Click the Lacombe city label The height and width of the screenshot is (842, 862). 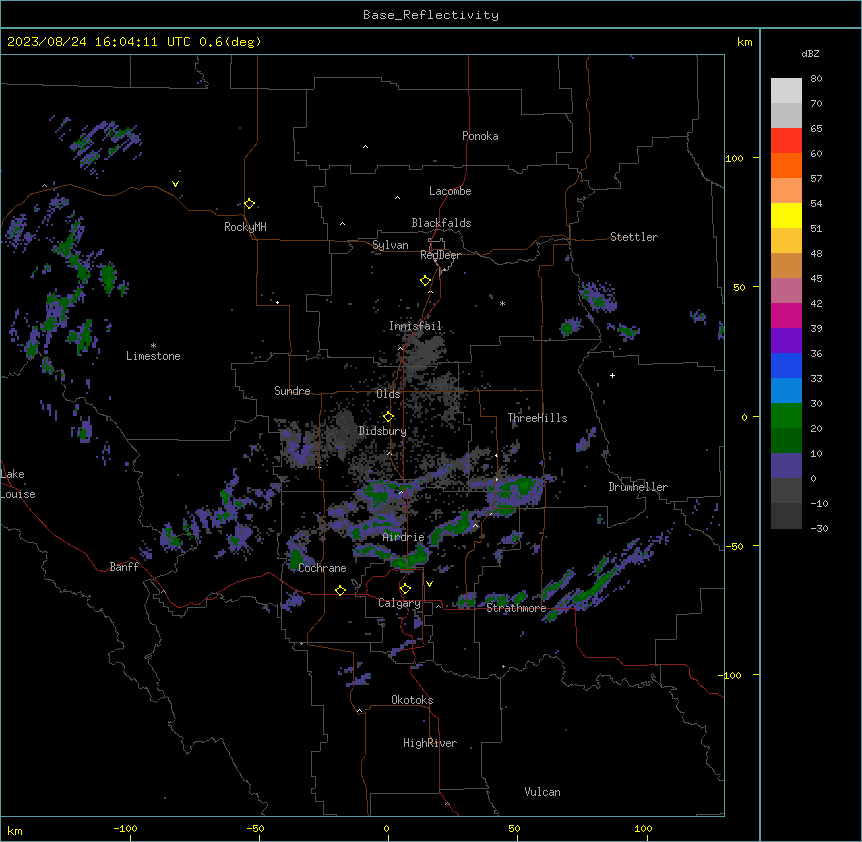[450, 191]
